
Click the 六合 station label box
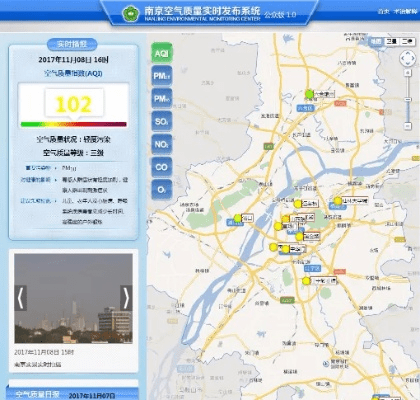click(324, 94)
